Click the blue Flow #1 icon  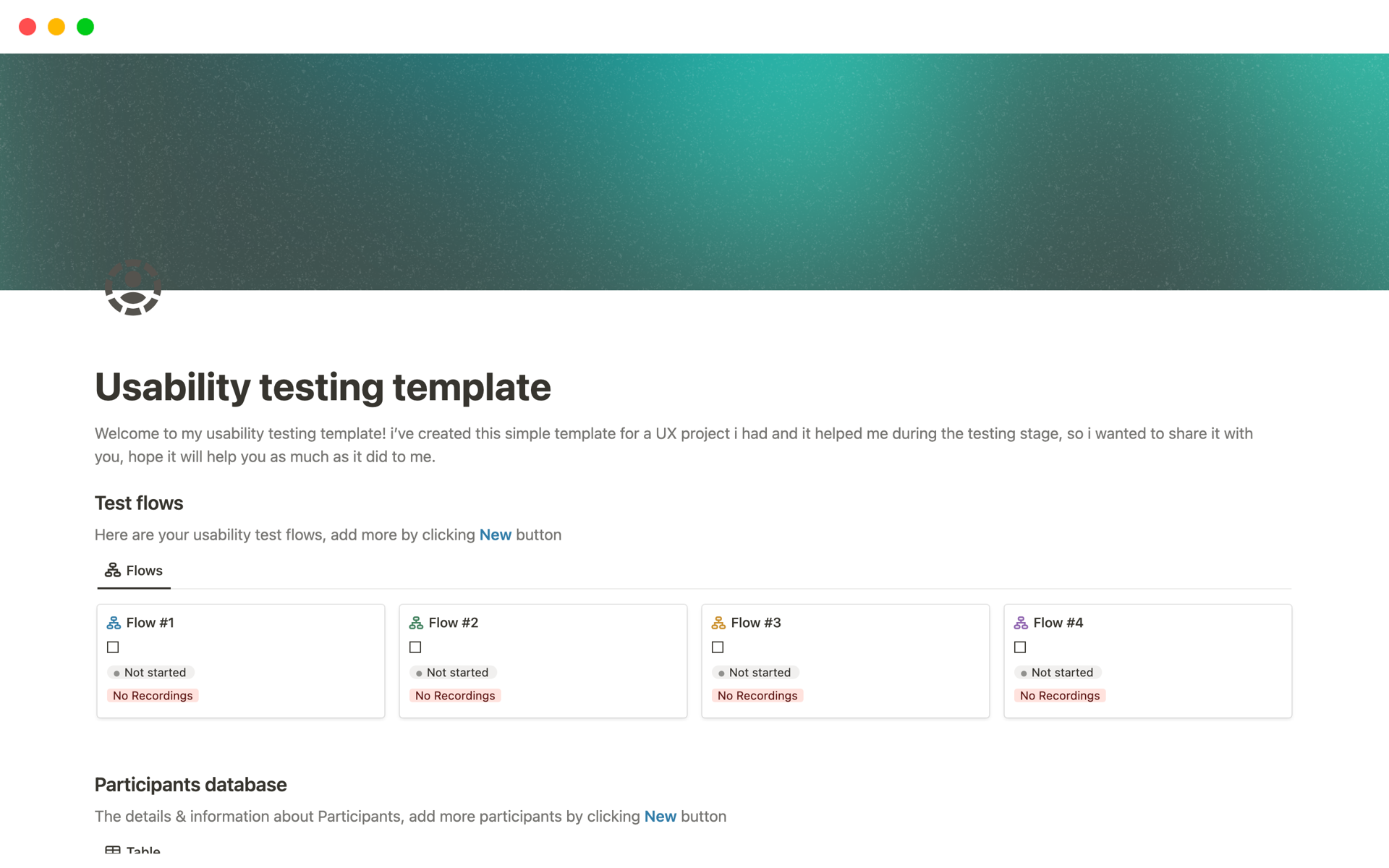[x=114, y=623]
